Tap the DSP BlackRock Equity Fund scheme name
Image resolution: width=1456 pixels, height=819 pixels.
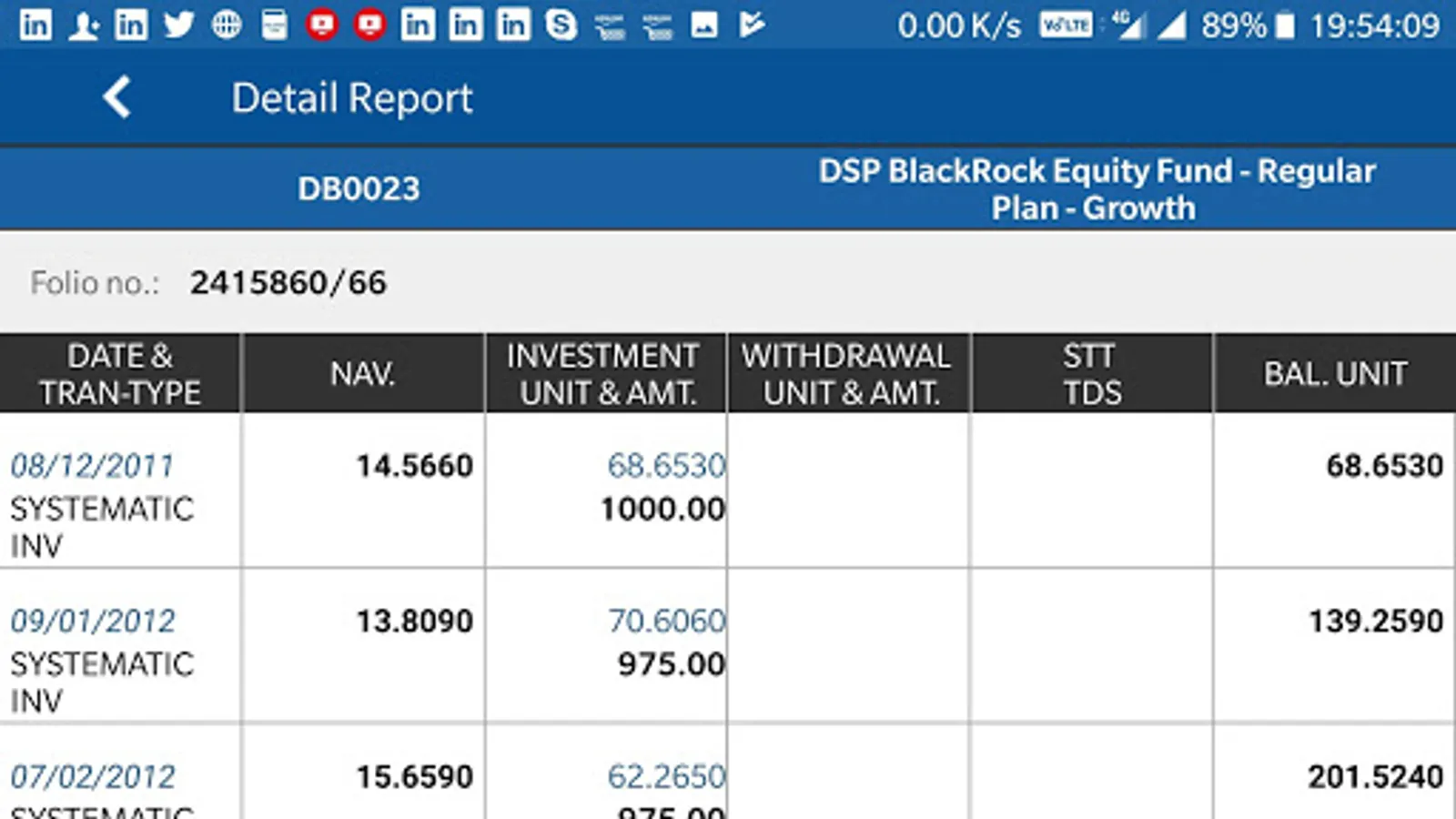click(1096, 188)
